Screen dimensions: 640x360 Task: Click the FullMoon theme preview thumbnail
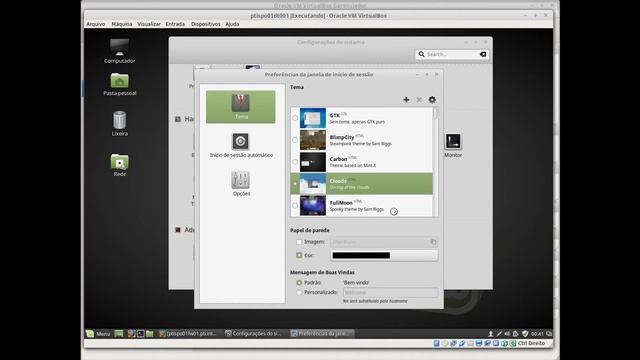[x=313, y=205]
